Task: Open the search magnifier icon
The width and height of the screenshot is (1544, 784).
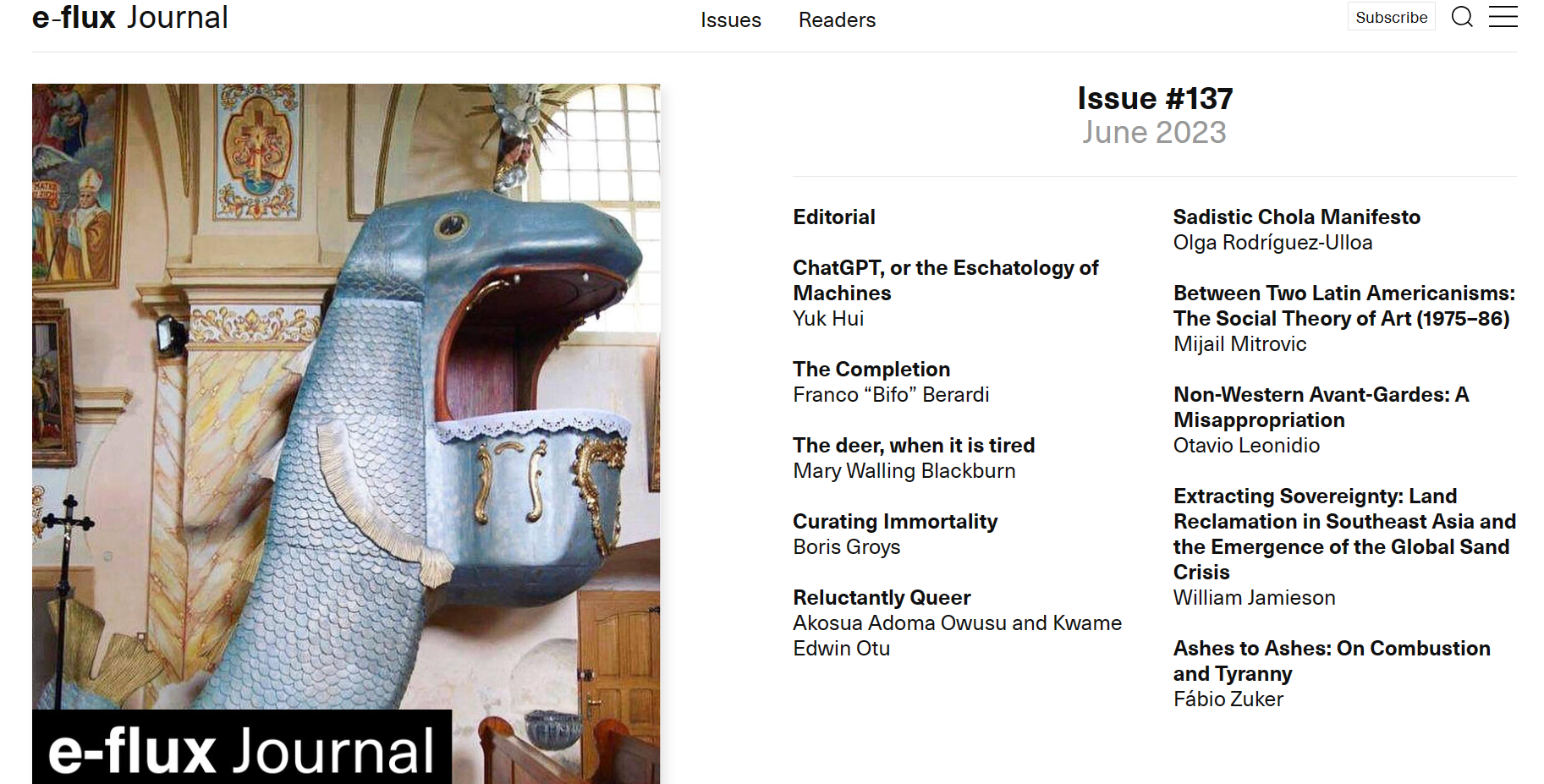Action: coord(1462,17)
